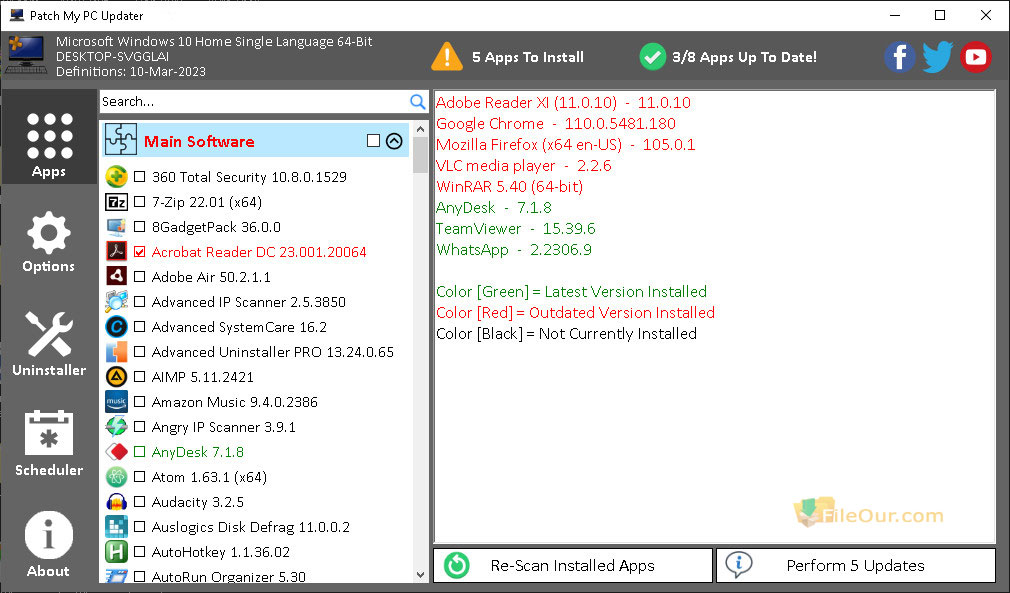The image size is (1010, 593).
Task: Uncheck the Acrobat Reader DC checkbox
Action: click(139, 252)
